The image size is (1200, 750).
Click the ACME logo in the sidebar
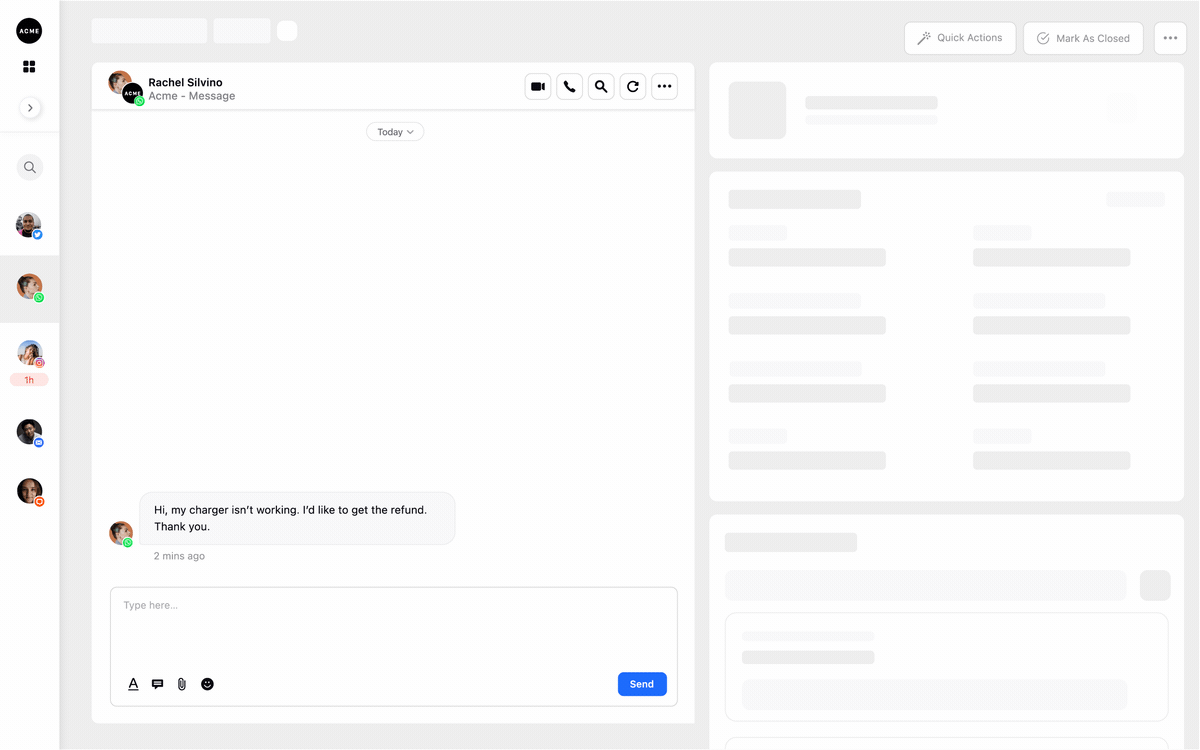[x=29, y=31]
